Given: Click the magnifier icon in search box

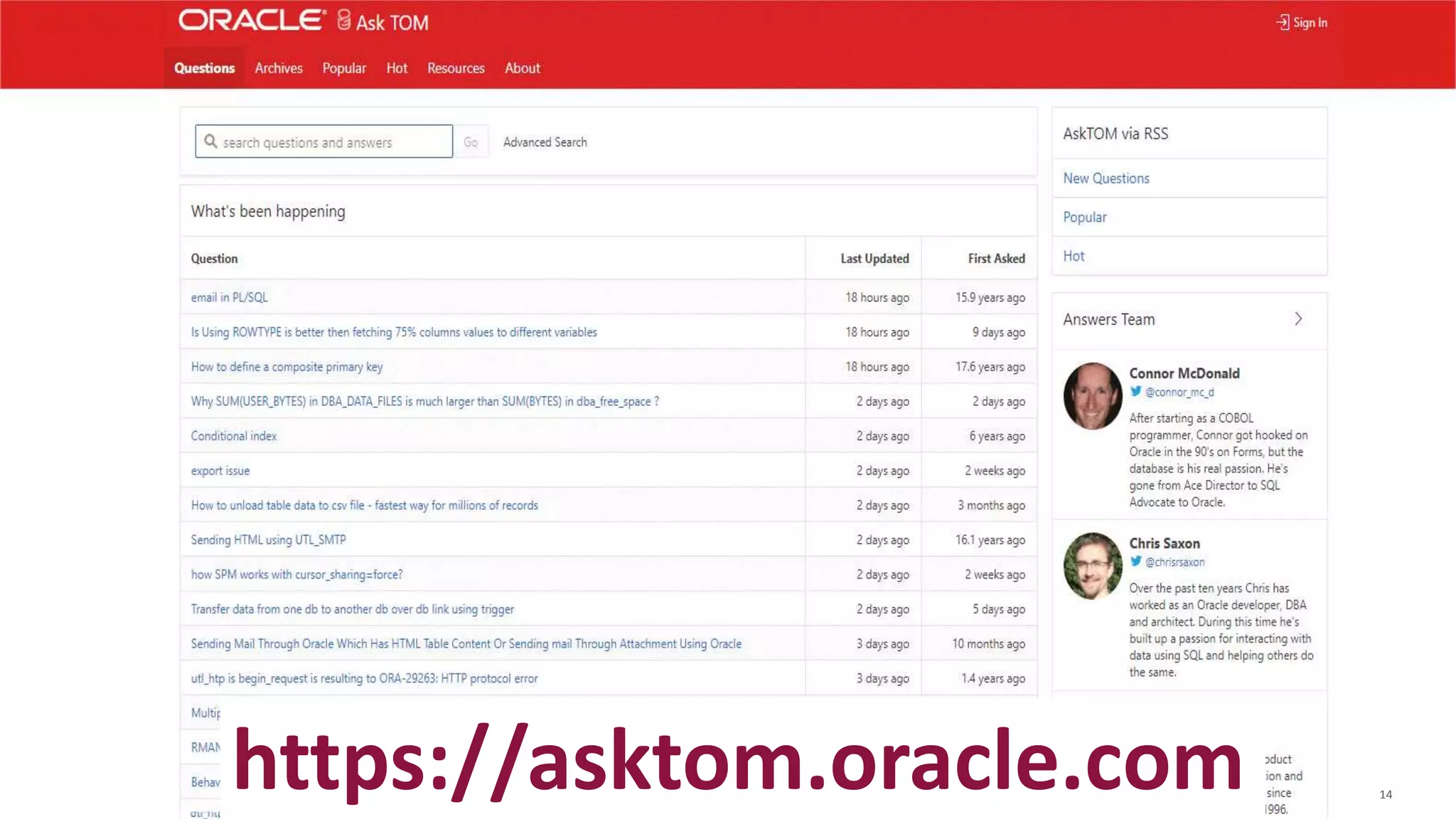Looking at the screenshot, I should [x=210, y=141].
